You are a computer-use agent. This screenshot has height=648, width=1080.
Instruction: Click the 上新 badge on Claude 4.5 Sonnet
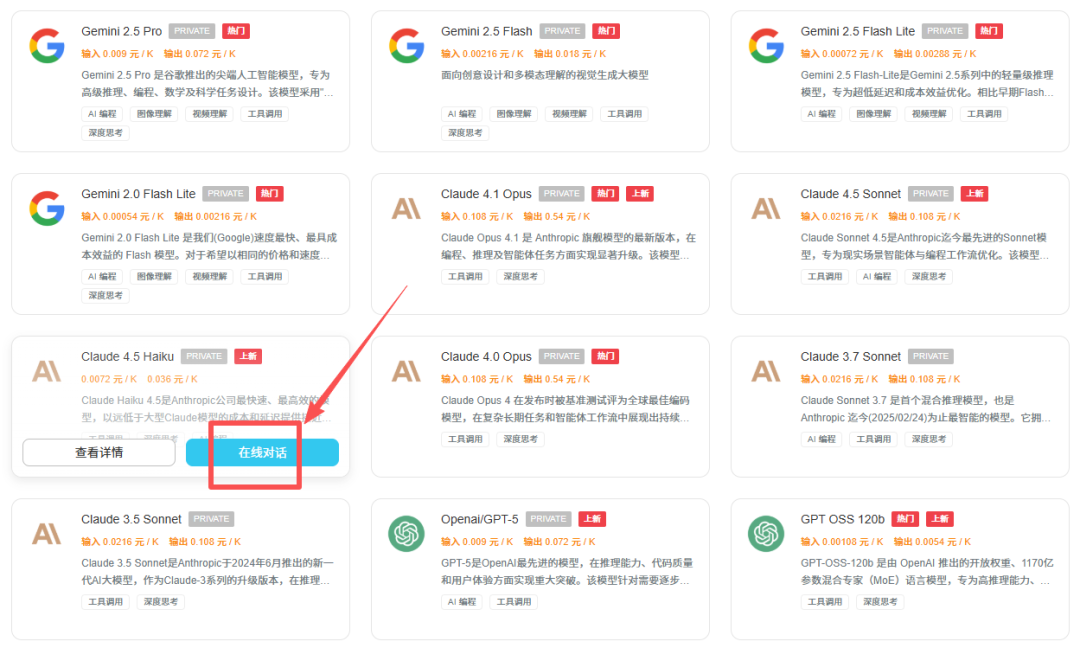(x=973, y=194)
